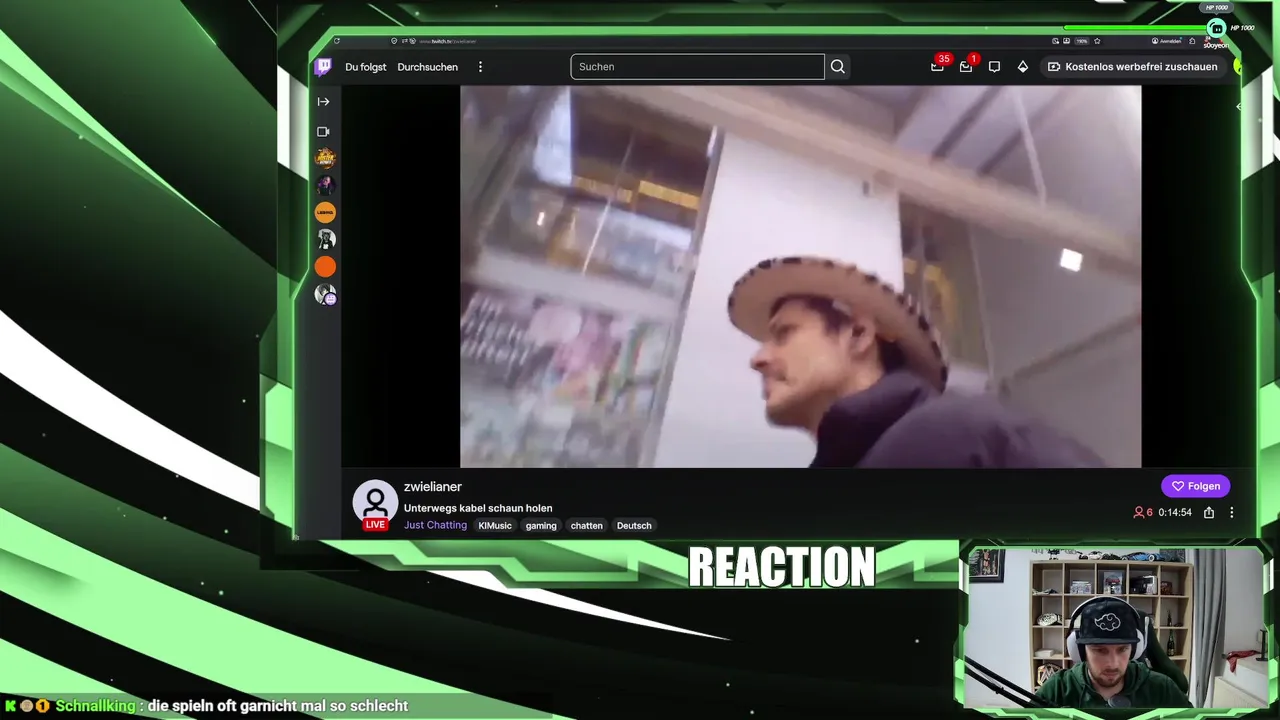
Task: Click the viewer count 6 icon
Action: point(1142,512)
